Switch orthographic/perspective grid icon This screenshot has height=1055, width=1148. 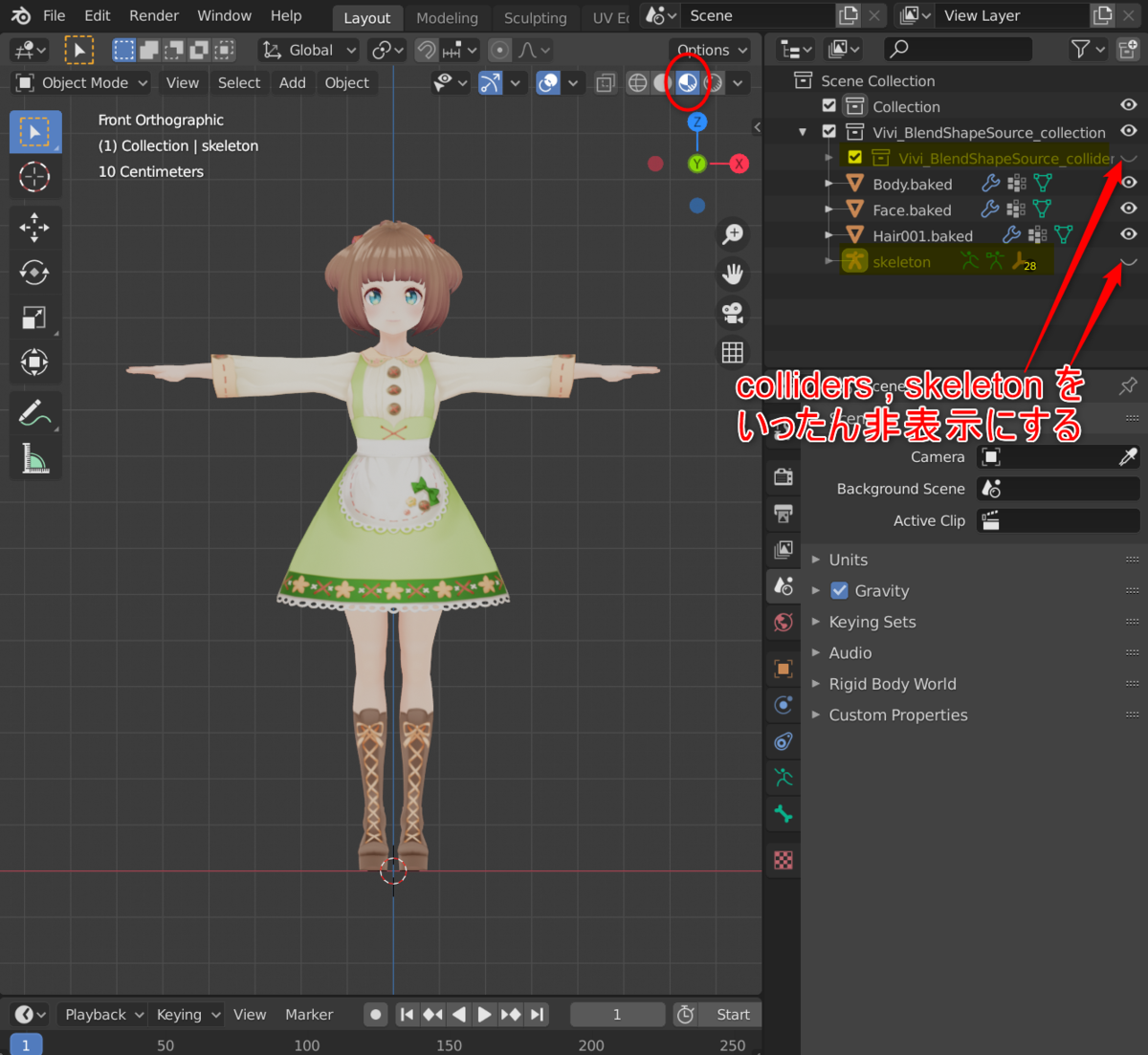(x=733, y=353)
